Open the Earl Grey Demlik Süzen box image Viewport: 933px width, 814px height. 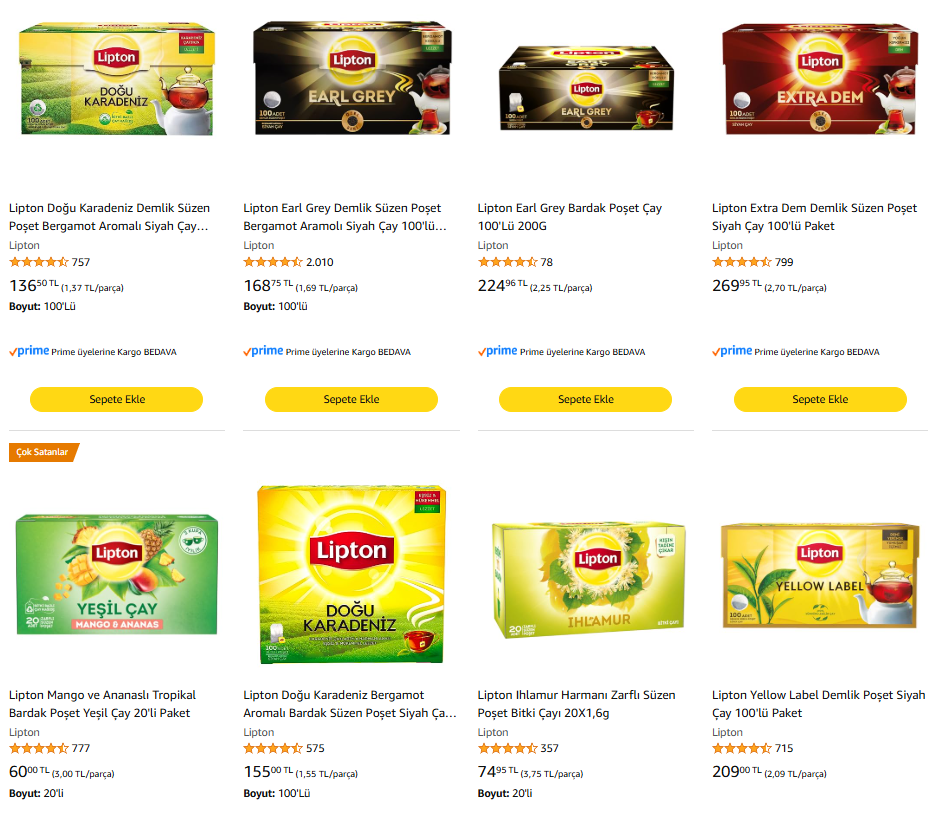[x=352, y=77]
